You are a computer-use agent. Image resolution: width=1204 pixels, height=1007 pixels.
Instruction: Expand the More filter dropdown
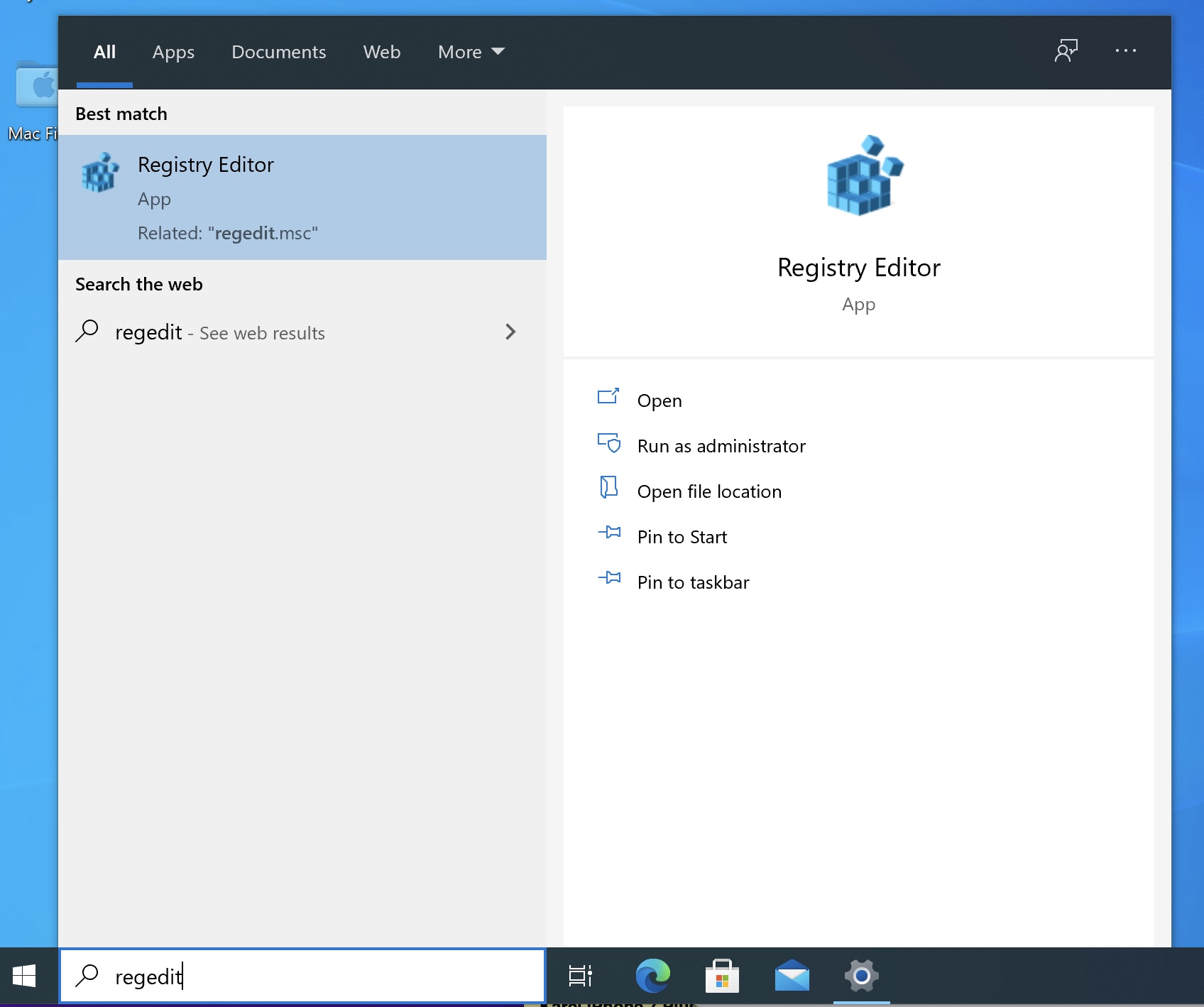pos(471,52)
